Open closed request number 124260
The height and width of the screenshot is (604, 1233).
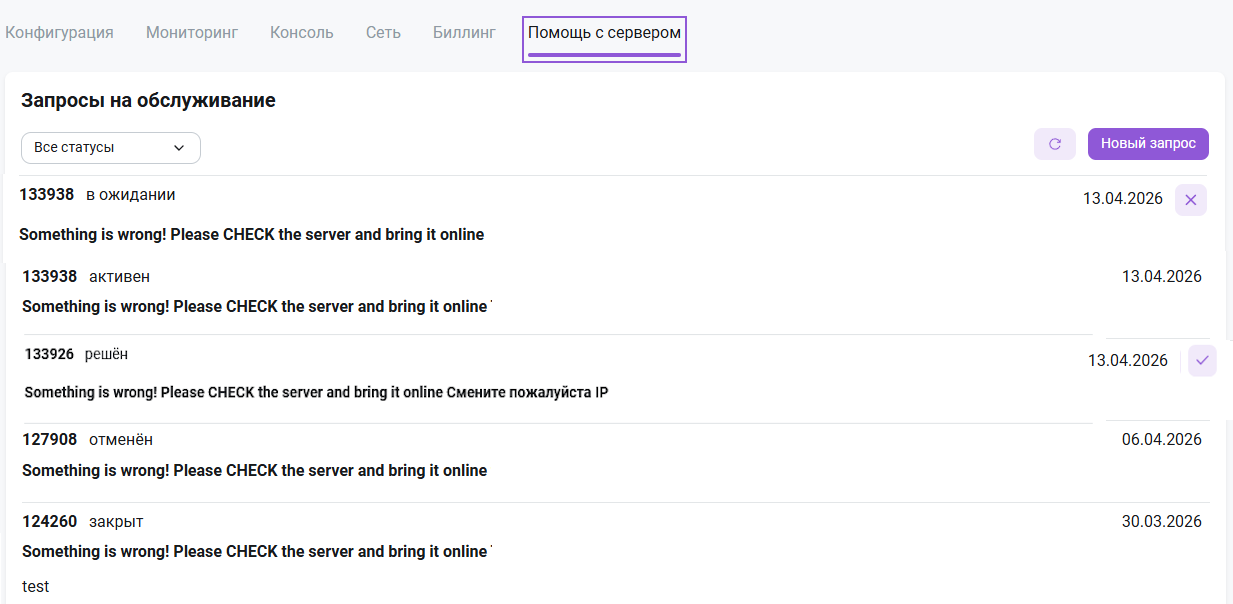49,521
